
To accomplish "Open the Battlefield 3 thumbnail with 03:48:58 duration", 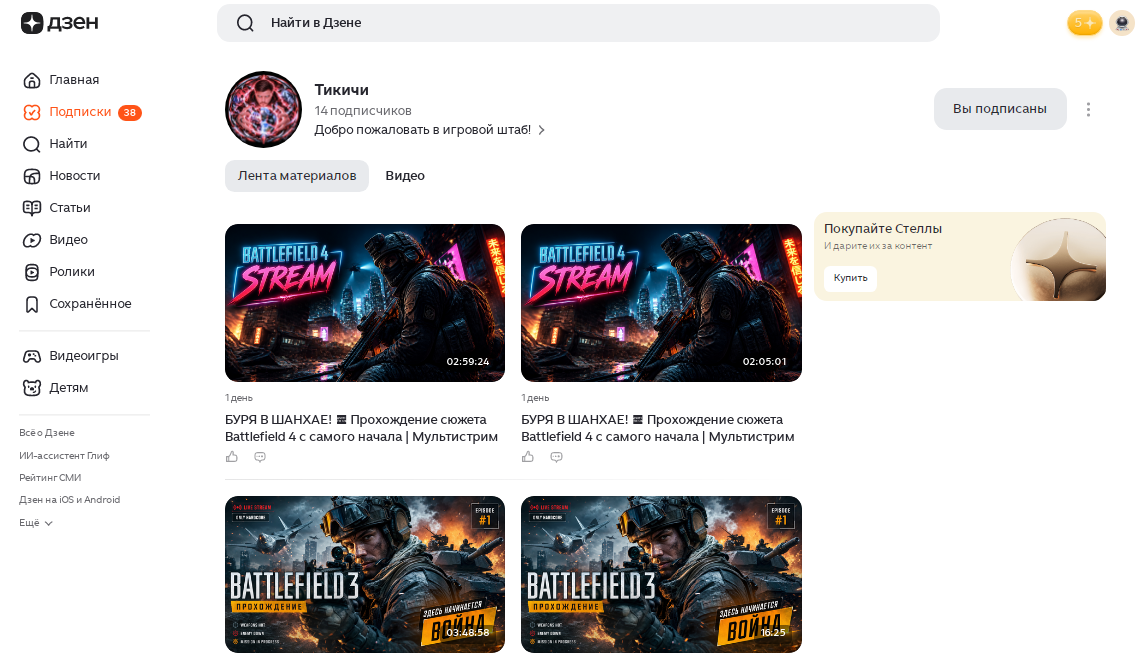I will click(365, 574).
